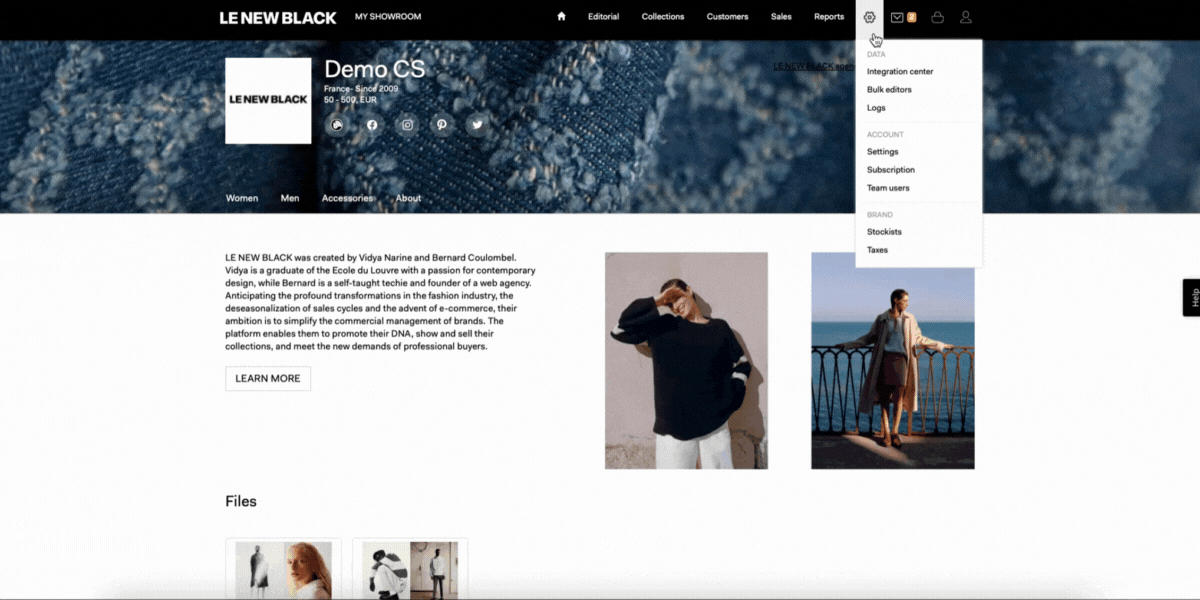The image size is (1200, 600).
Task: Open the brand's website globe icon
Action: pyautogui.click(x=337, y=125)
